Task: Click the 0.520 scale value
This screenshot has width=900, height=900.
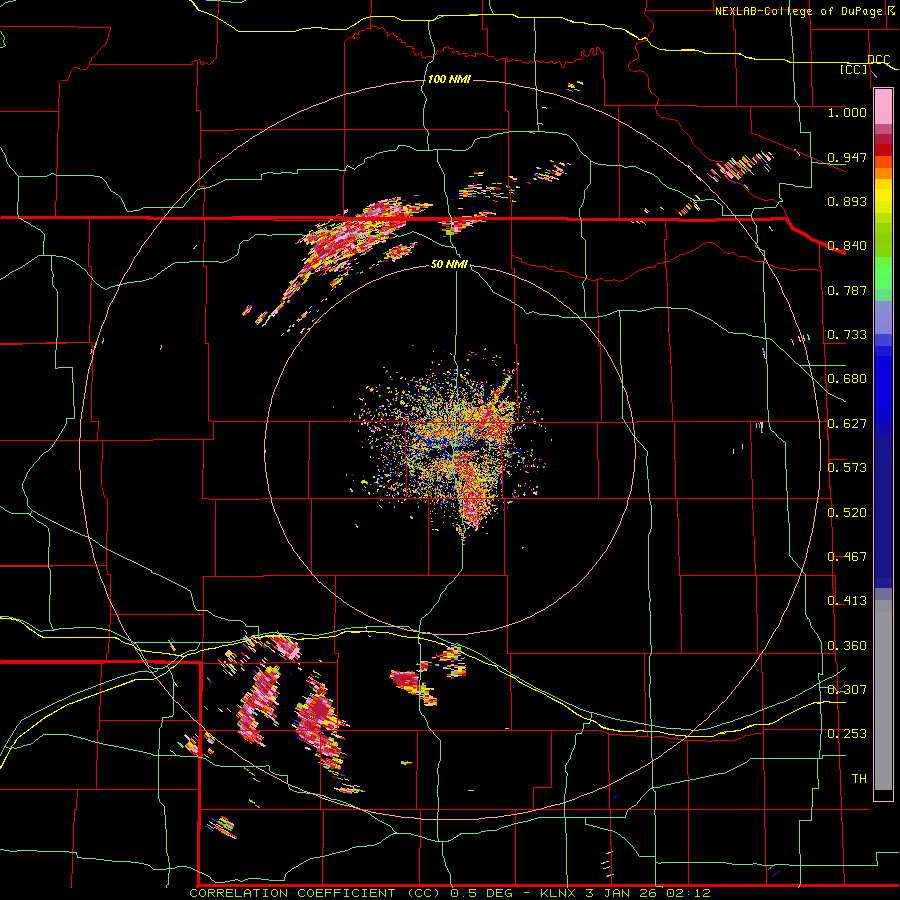Action: point(847,513)
